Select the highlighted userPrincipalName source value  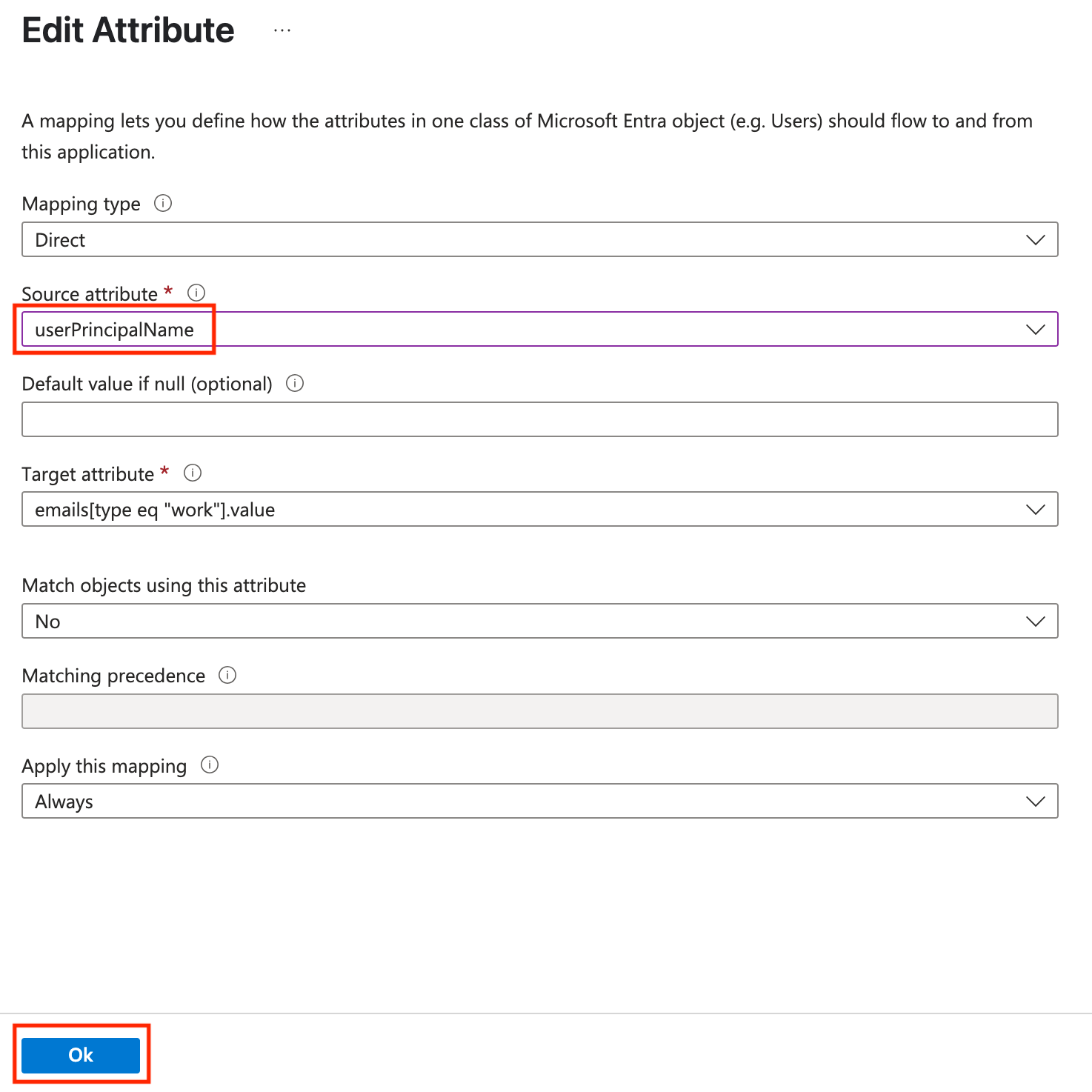(x=115, y=329)
